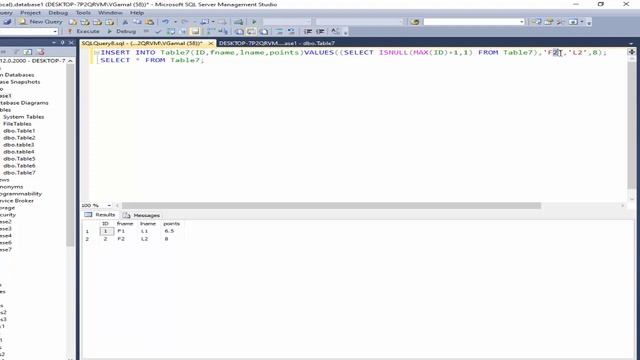
Task: Click the Paste toolbar icon
Action: click(150, 22)
